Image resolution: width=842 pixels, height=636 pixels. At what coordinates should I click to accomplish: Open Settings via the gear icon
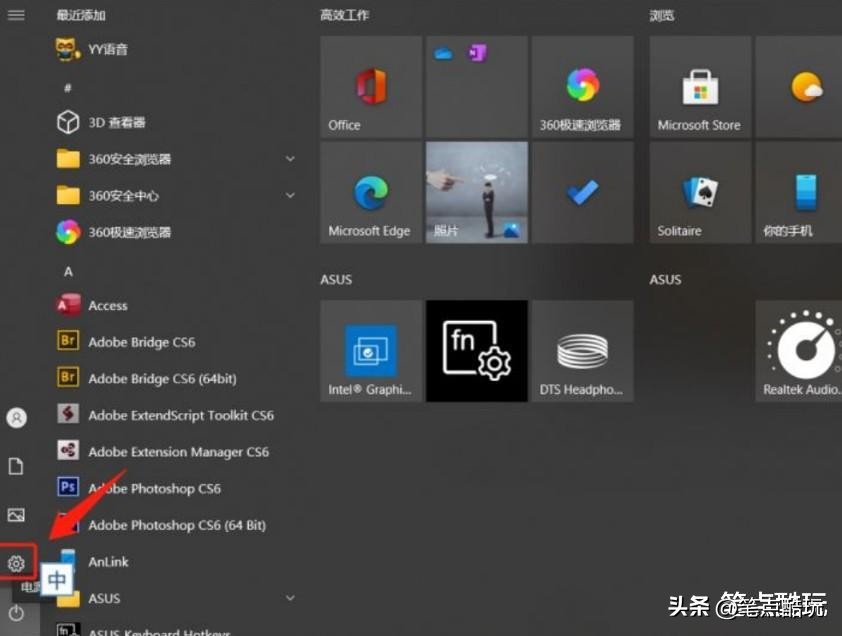tap(15, 563)
